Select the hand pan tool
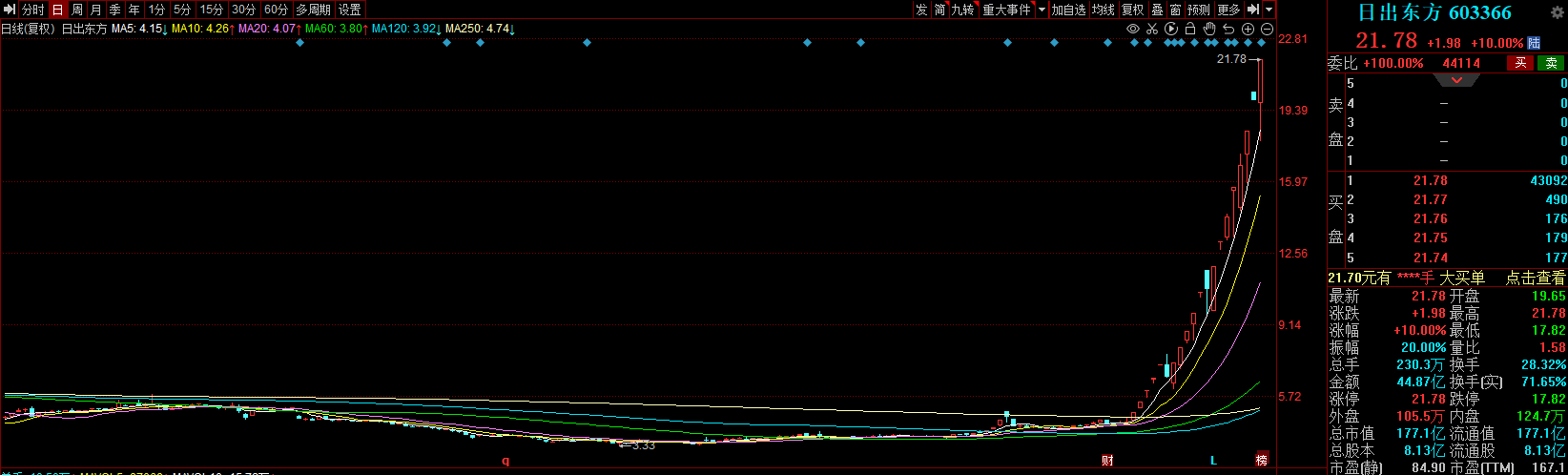The image size is (1568, 475). [x=1209, y=29]
